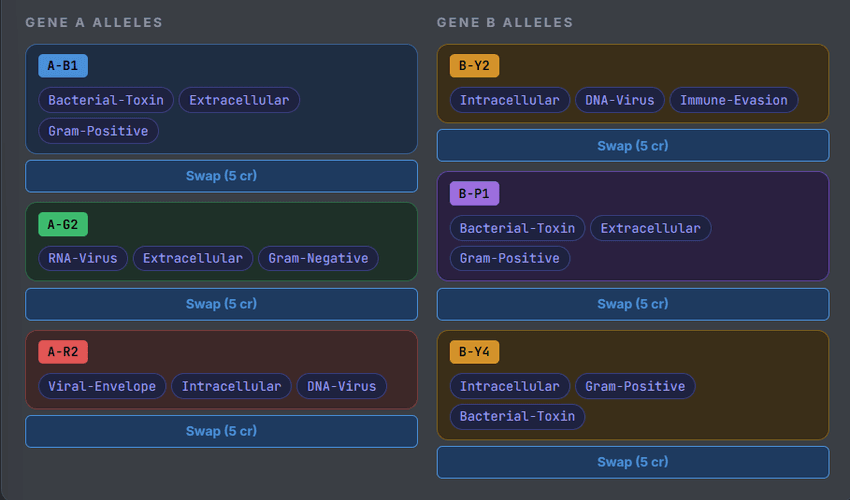Select the orange B-Y2 allele badge
850x500 pixels.
point(474,66)
